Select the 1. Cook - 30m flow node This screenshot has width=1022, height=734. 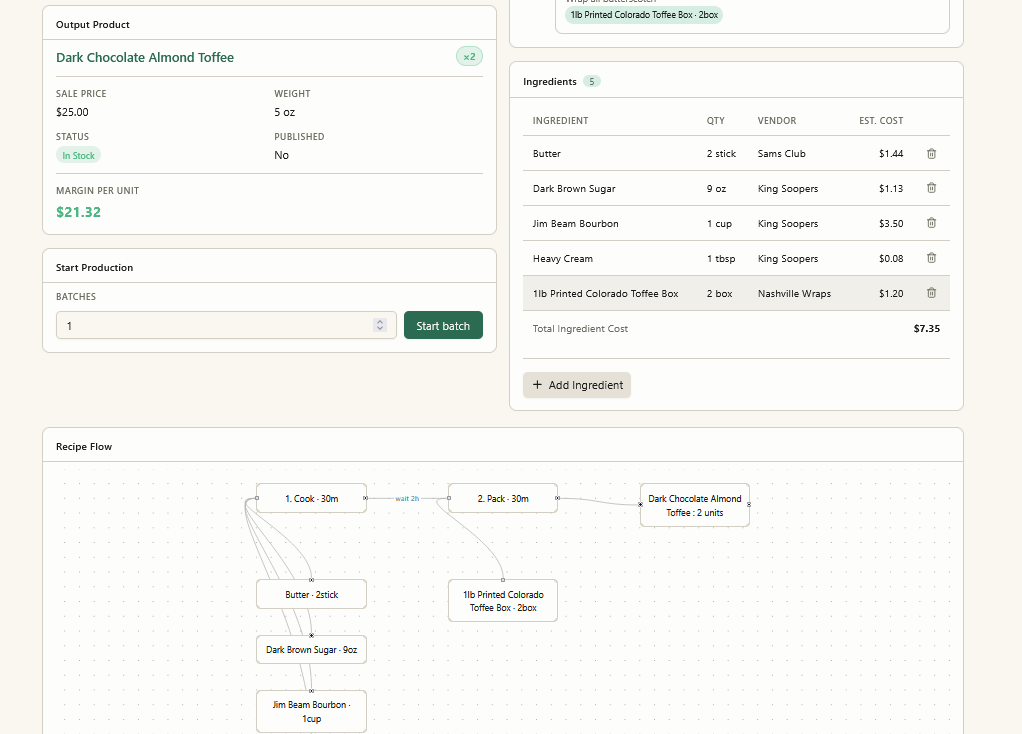click(x=312, y=498)
